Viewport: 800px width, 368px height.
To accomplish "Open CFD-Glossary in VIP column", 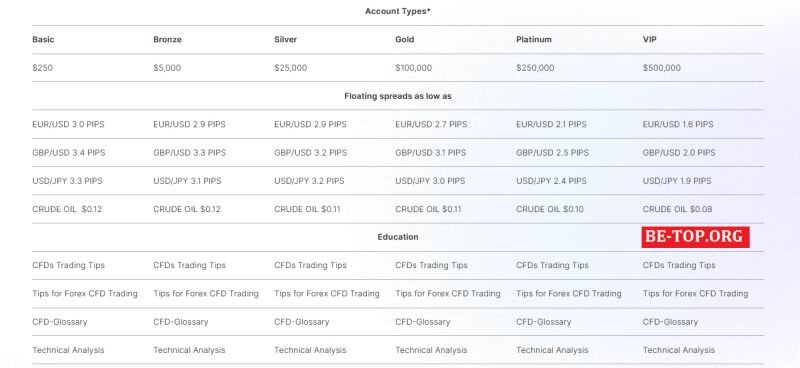I will click(670, 322).
